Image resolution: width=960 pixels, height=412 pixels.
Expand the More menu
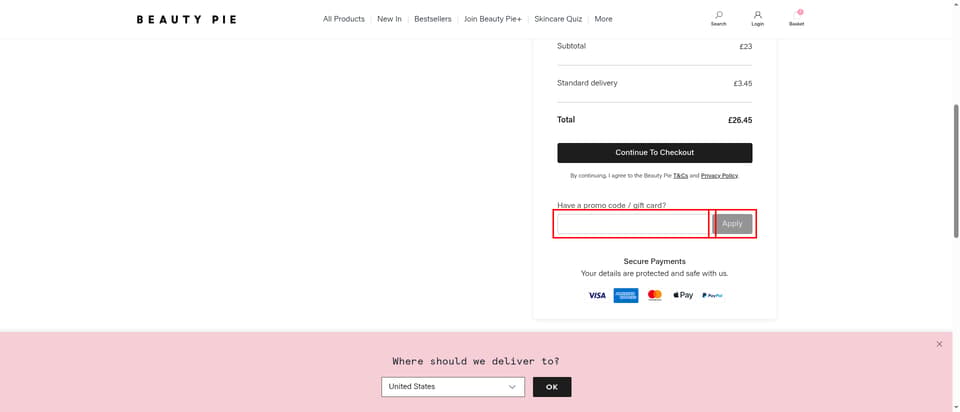coord(603,19)
